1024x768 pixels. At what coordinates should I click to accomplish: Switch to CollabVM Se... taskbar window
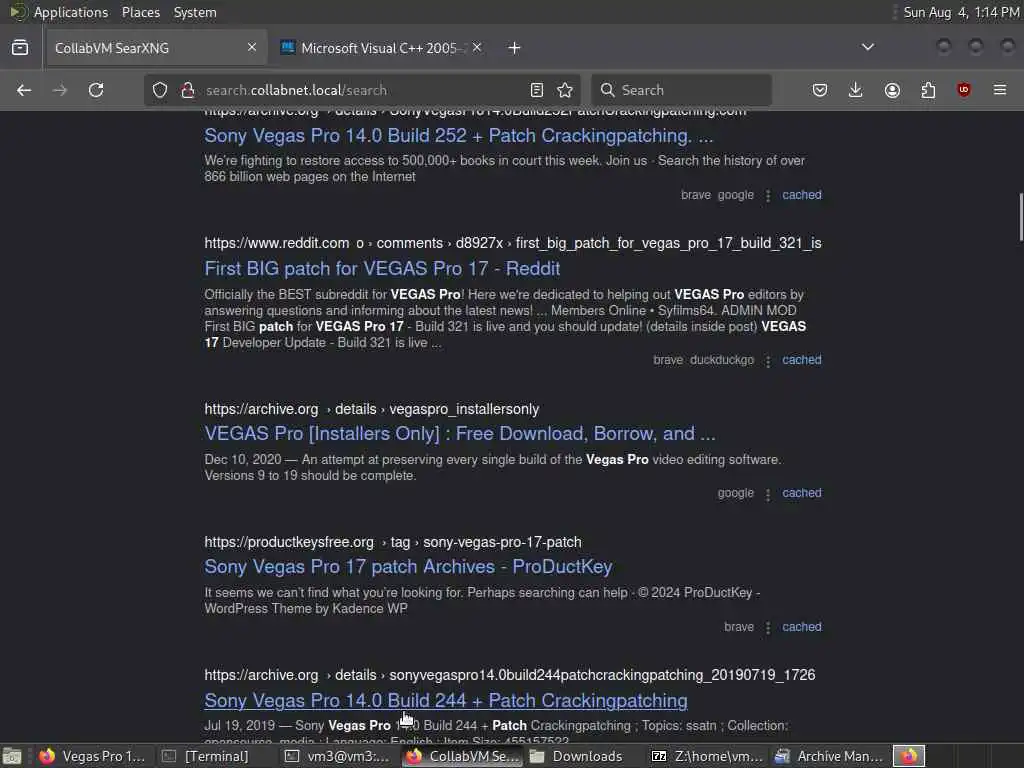[462, 756]
